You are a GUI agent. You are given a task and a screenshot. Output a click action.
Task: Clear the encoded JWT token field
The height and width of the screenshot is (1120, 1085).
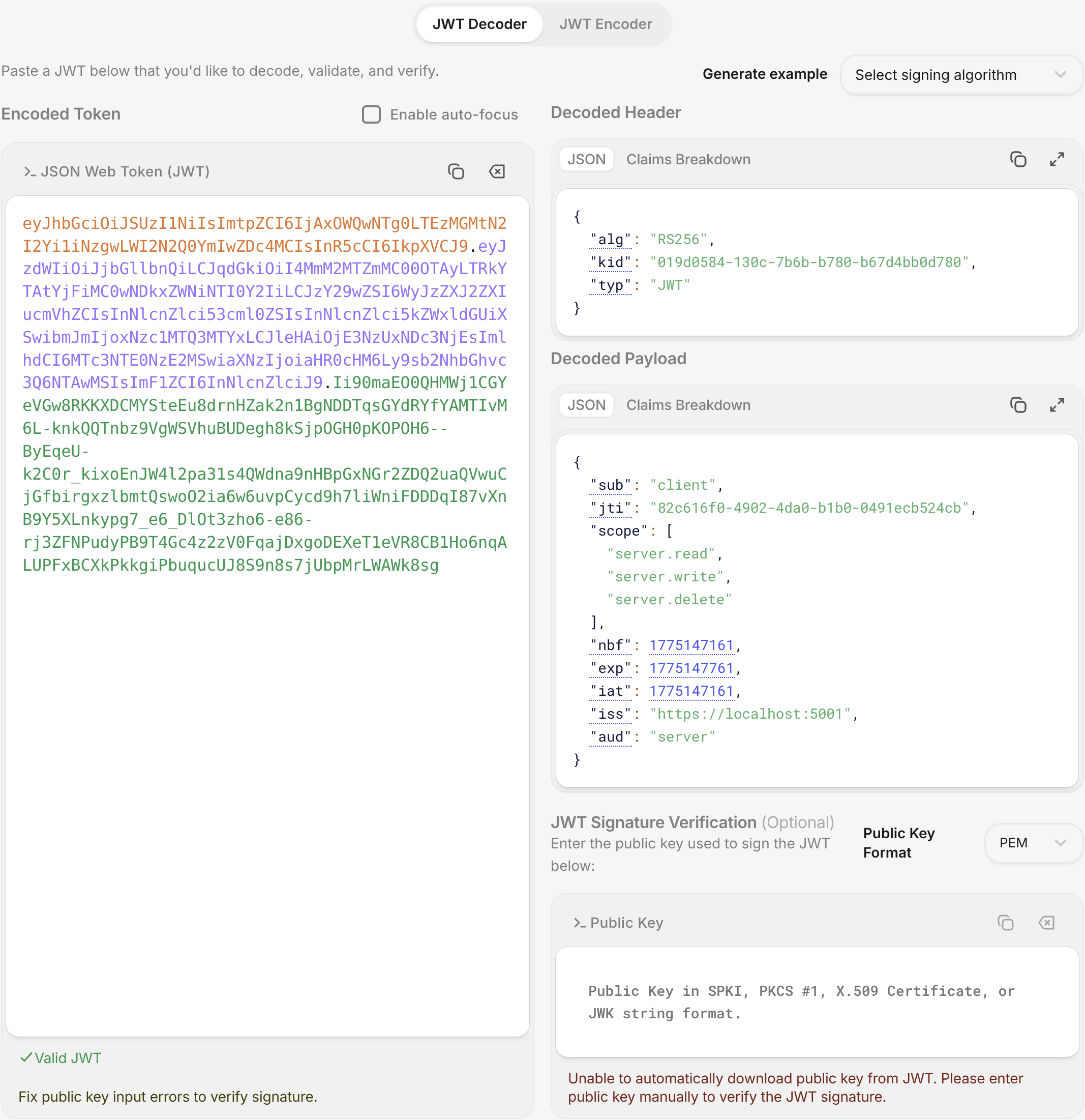coord(497,171)
